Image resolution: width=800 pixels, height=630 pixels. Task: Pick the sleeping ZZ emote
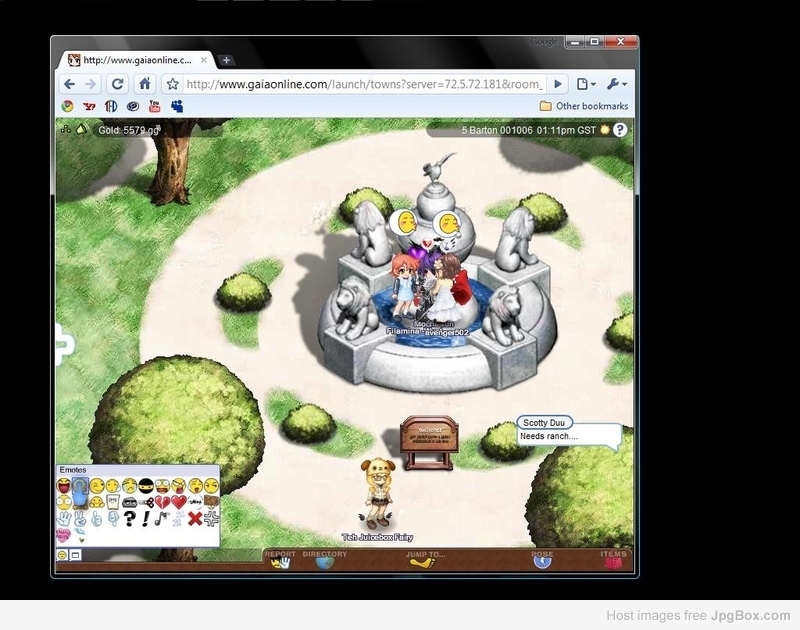[178, 519]
